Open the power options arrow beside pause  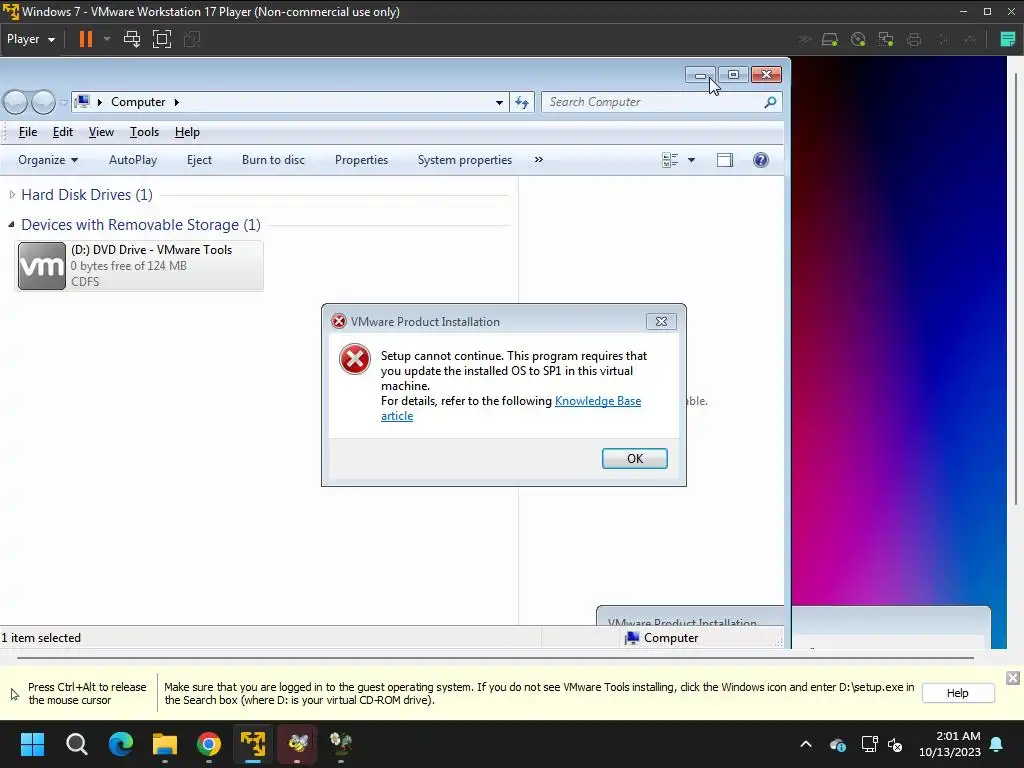pyautogui.click(x=107, y=39)
